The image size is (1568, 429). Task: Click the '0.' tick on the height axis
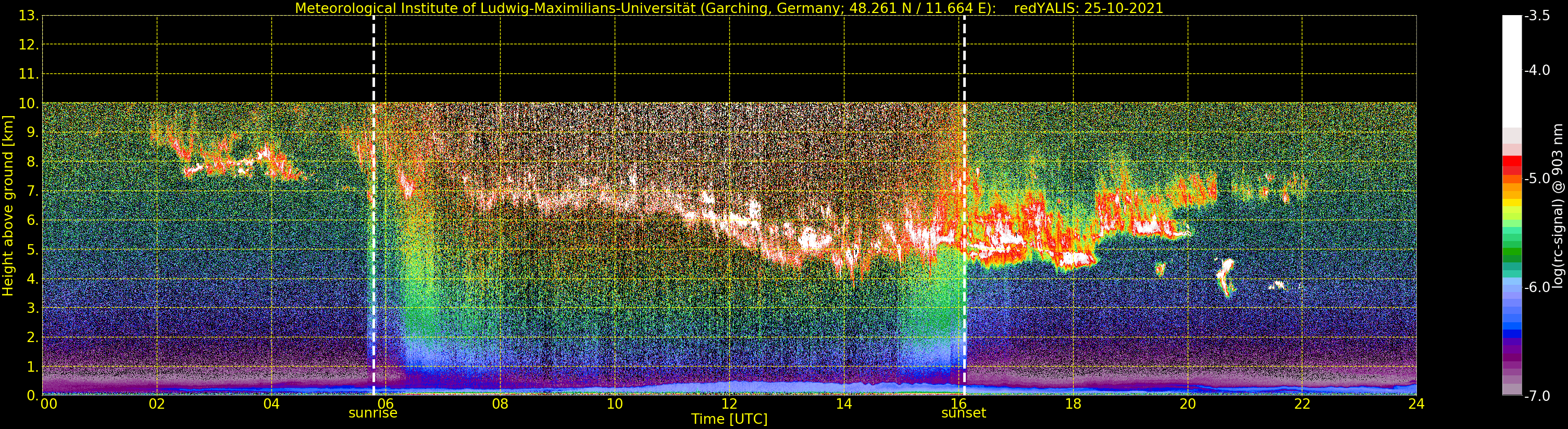tap(33, 396)
